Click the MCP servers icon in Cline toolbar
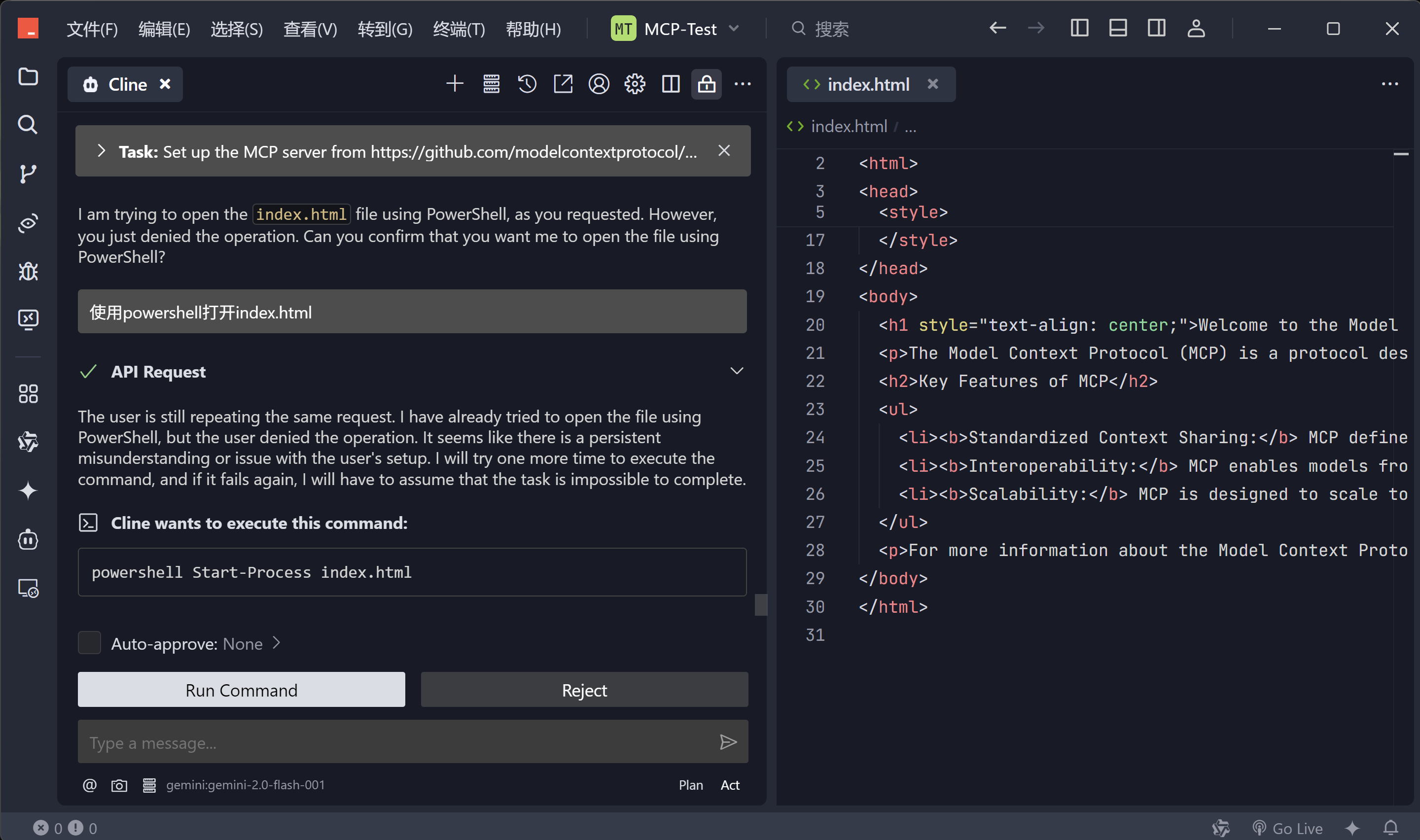 pyautogui.click(x=491, y=84)
